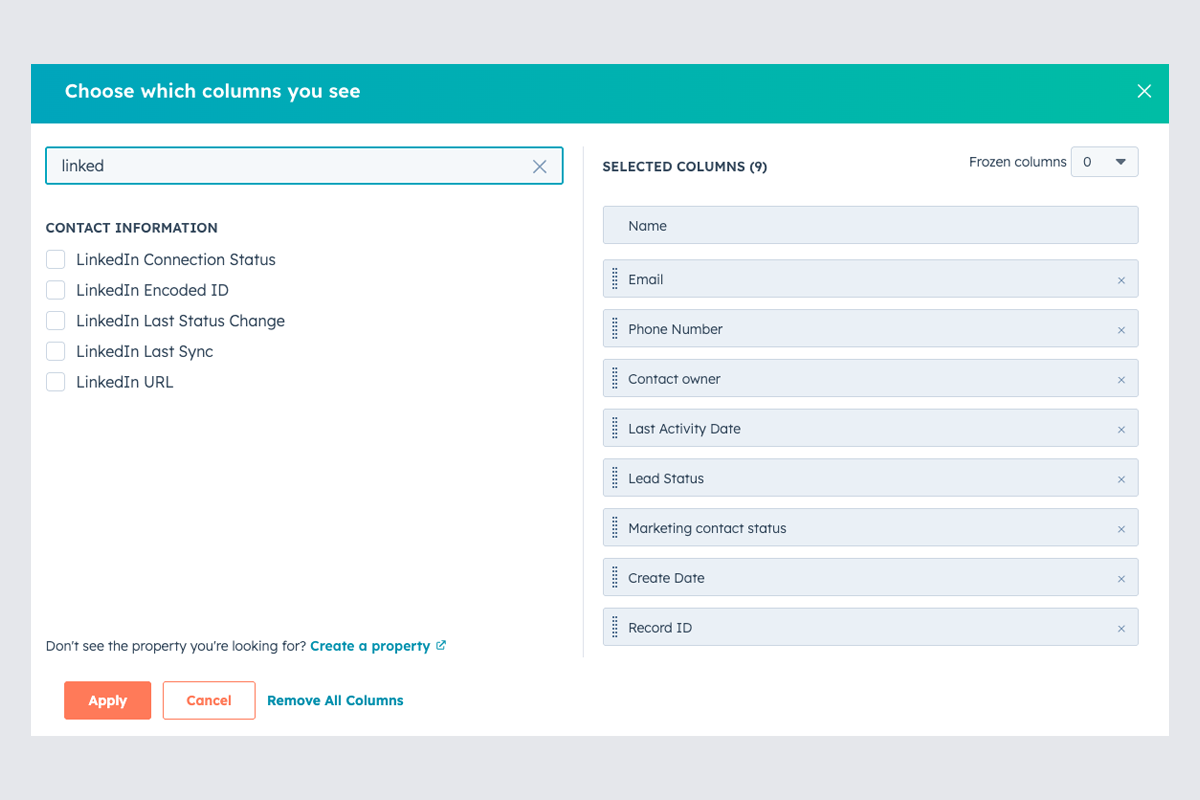Close the column chooser dialog
The height and width of the screenshot is (800, 1200).
pyautogui.click(x=1144, y=91)
